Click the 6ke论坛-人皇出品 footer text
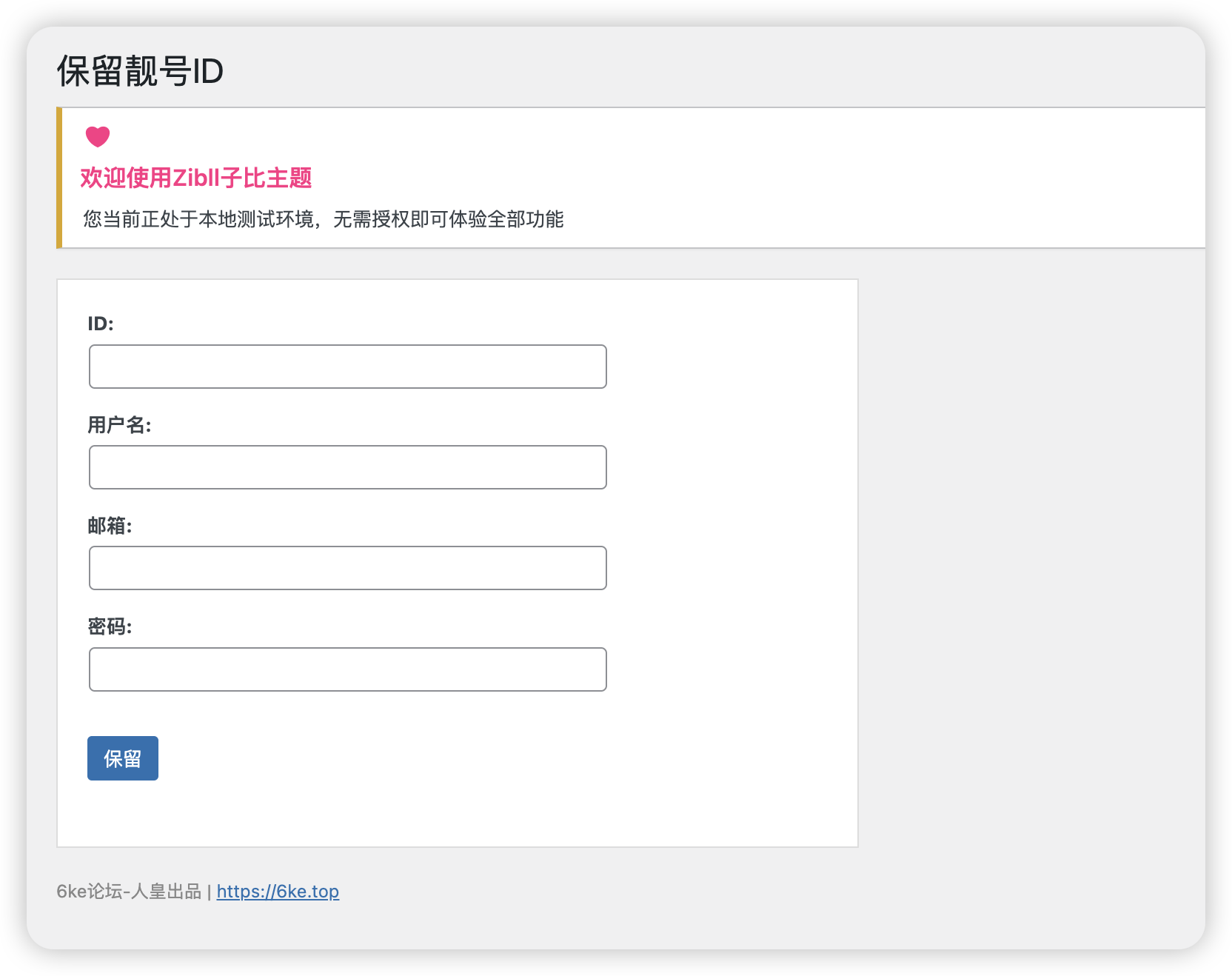1232x976 pixels. coord(130,892)
